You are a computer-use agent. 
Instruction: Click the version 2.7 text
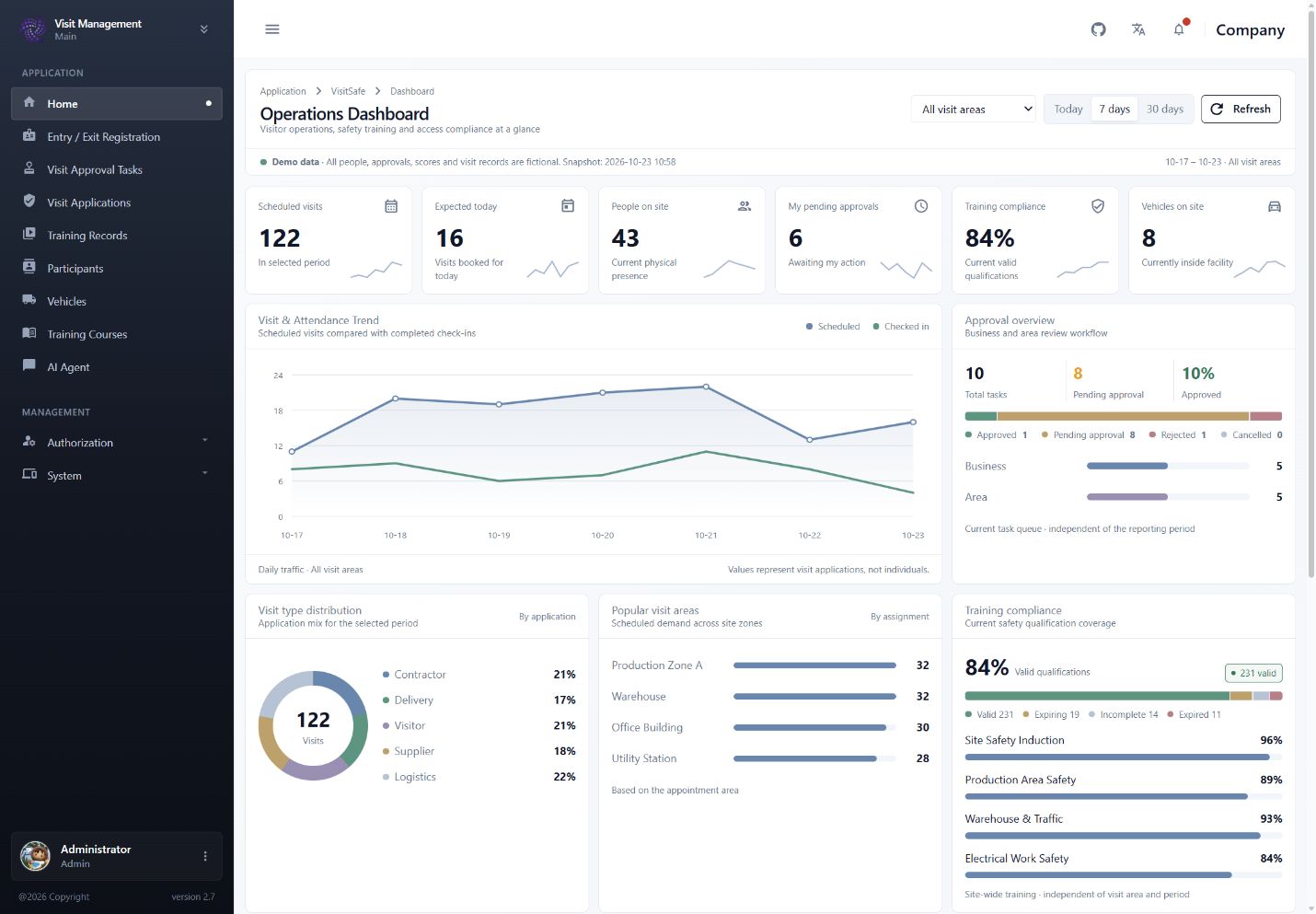click(x=193, y=897)
